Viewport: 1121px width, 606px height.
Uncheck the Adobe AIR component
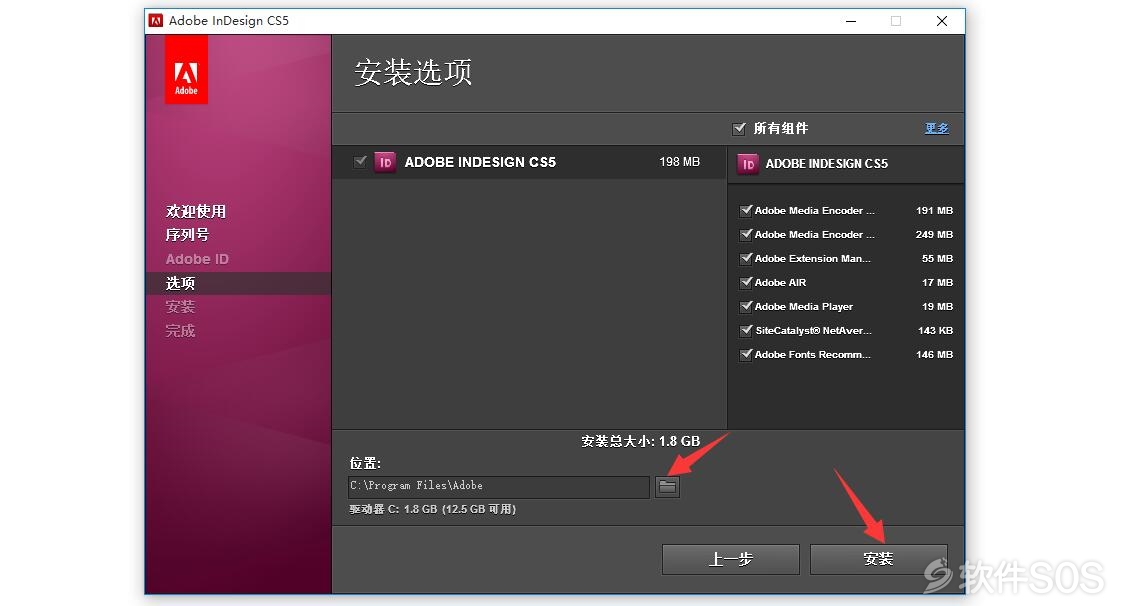746,282
